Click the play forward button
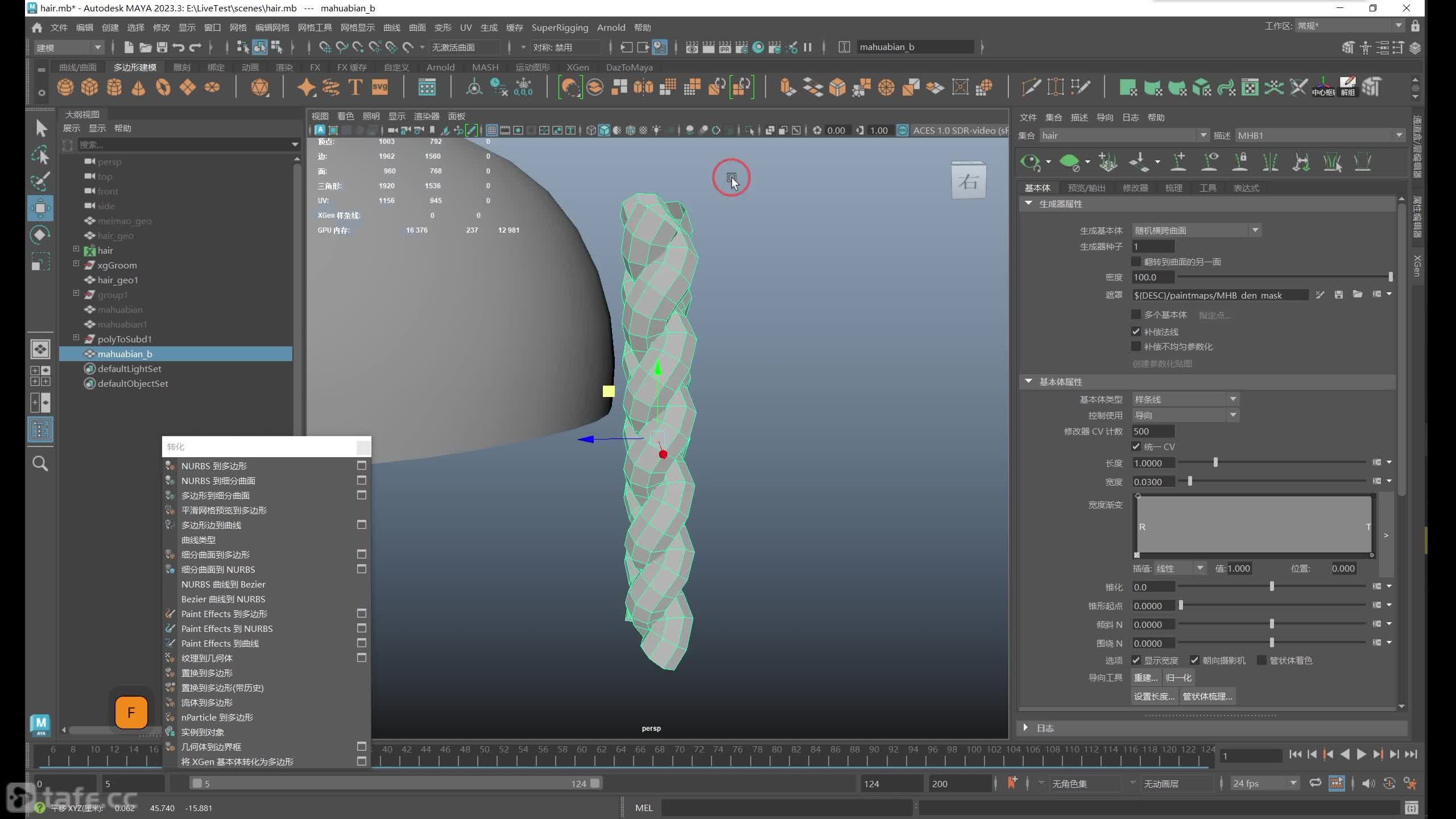 [1361, 754]
